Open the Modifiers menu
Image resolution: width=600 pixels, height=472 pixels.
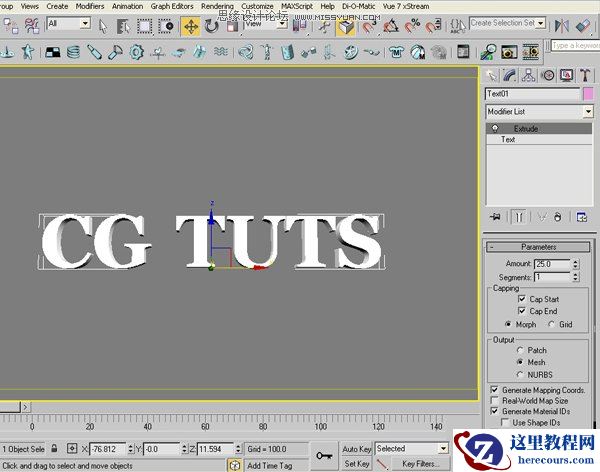tap(90, 6)
